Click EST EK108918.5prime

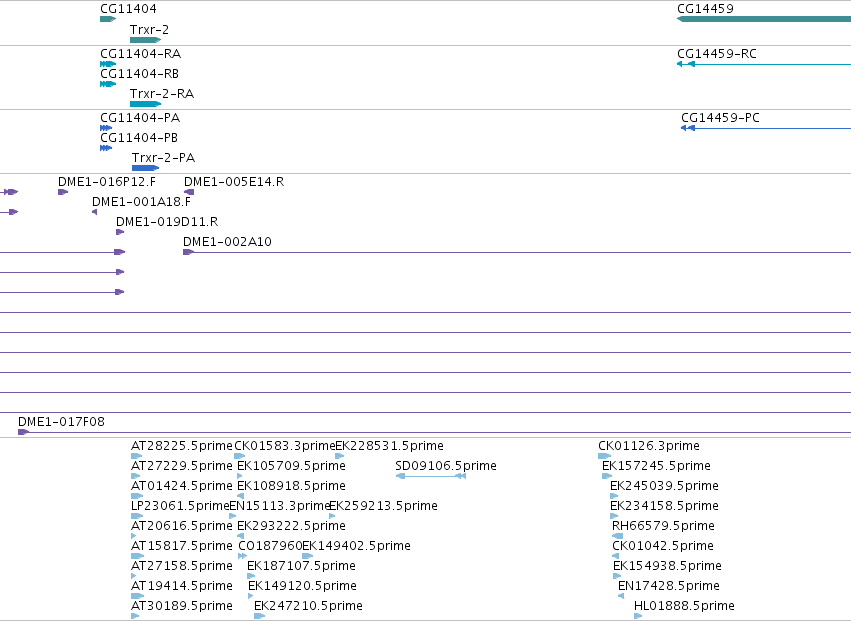pyautogui.click(x=291, y=486)
